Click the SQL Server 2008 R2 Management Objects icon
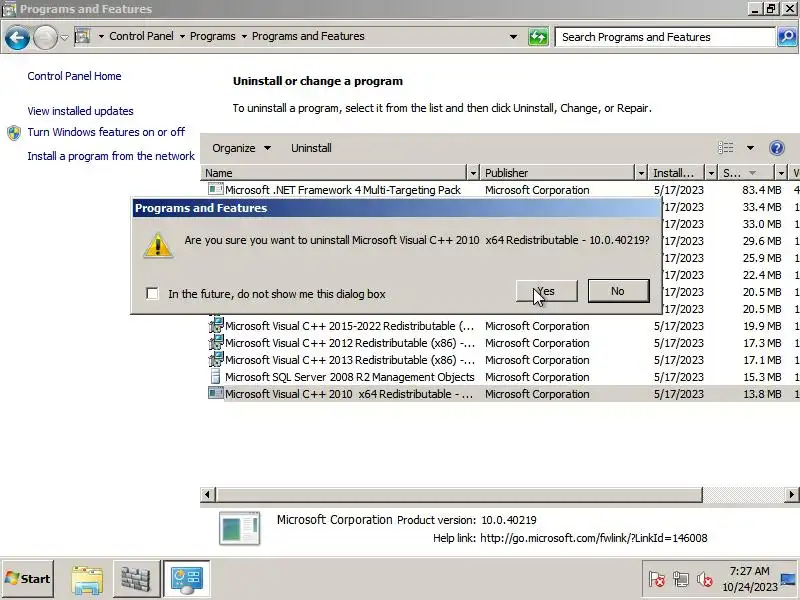 [216, 377]
